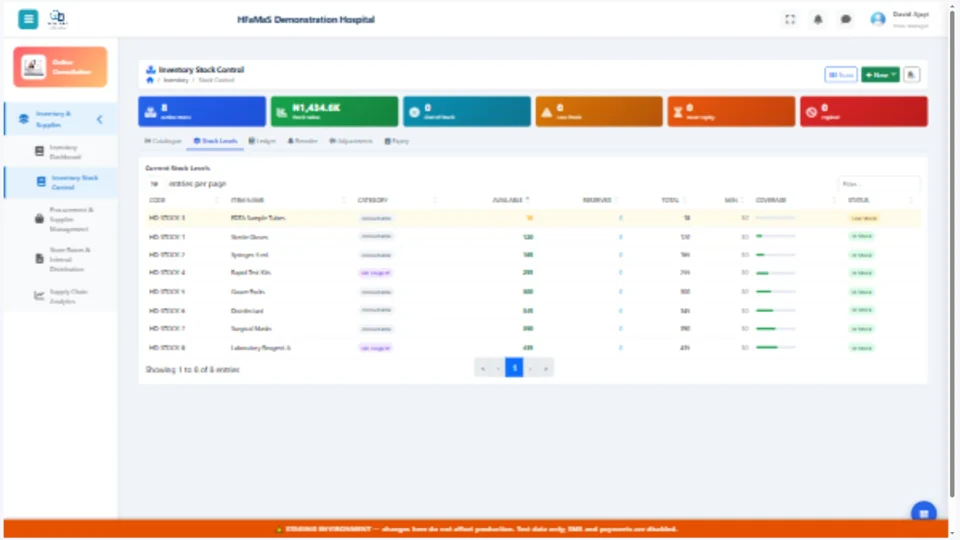
Task: Click the Supply Chain Analytics chart icon
Action: (x=39, y=296)
